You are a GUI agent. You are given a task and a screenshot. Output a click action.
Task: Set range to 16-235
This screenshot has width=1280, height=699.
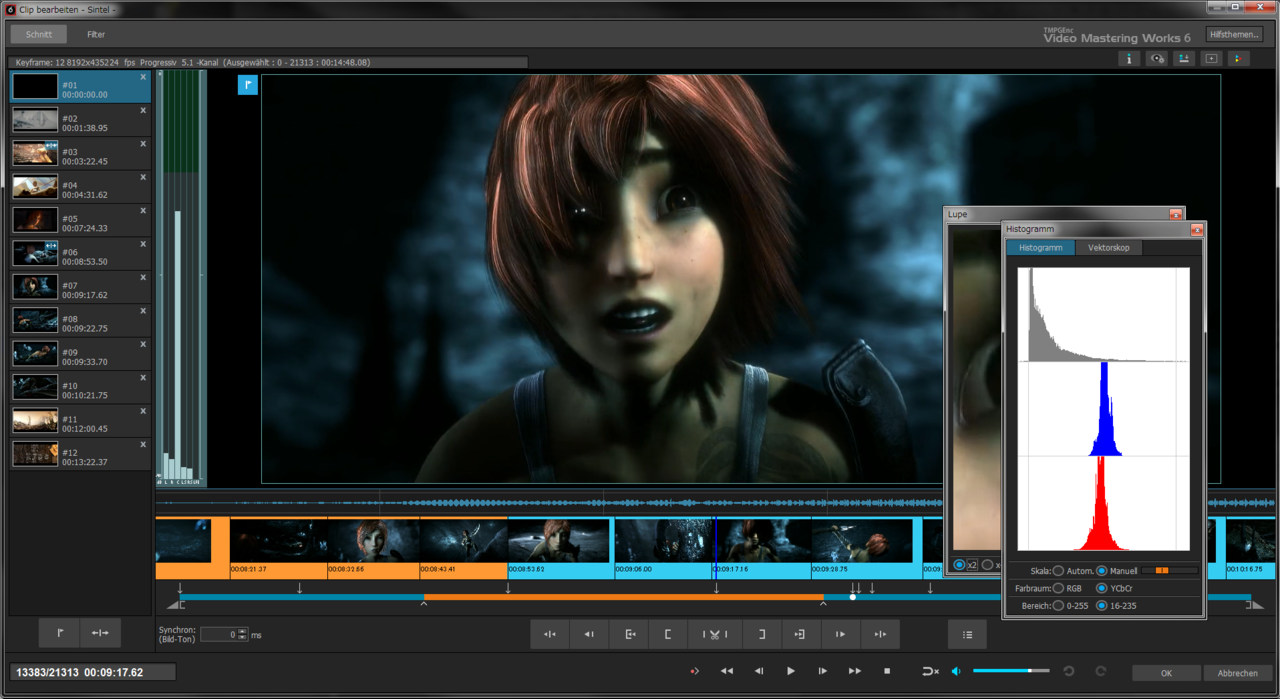click(x=1101, y=605)
